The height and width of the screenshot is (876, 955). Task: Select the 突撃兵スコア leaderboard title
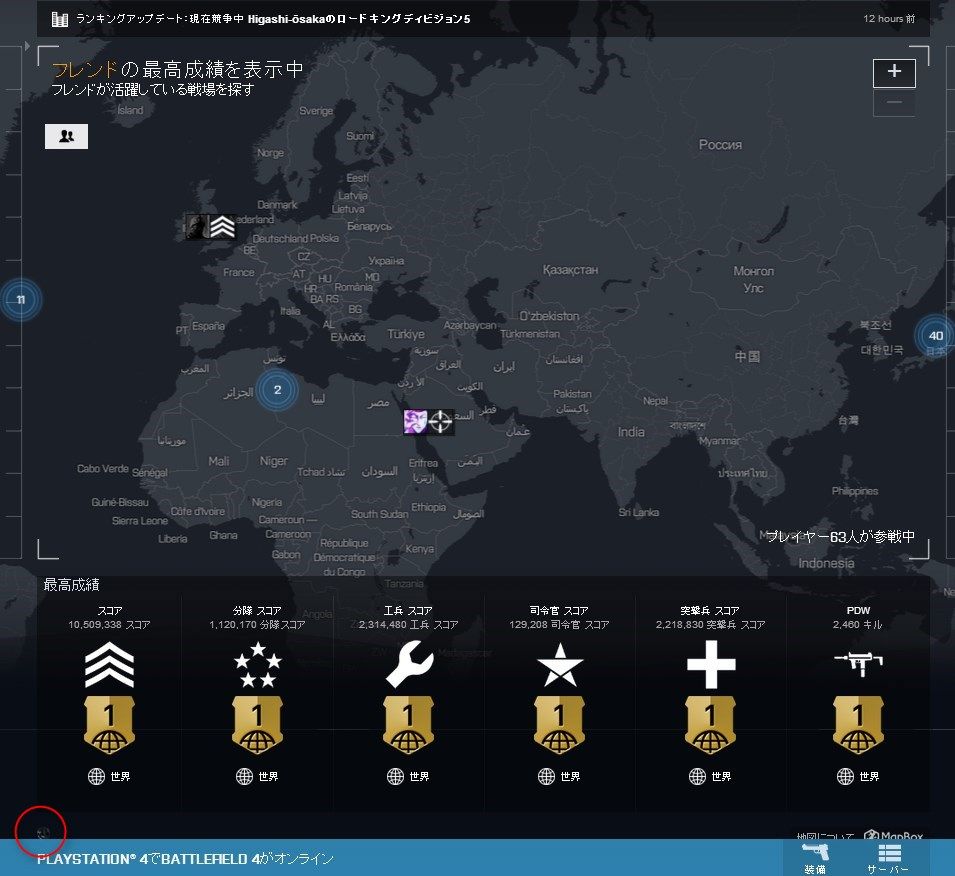[710, 610]
